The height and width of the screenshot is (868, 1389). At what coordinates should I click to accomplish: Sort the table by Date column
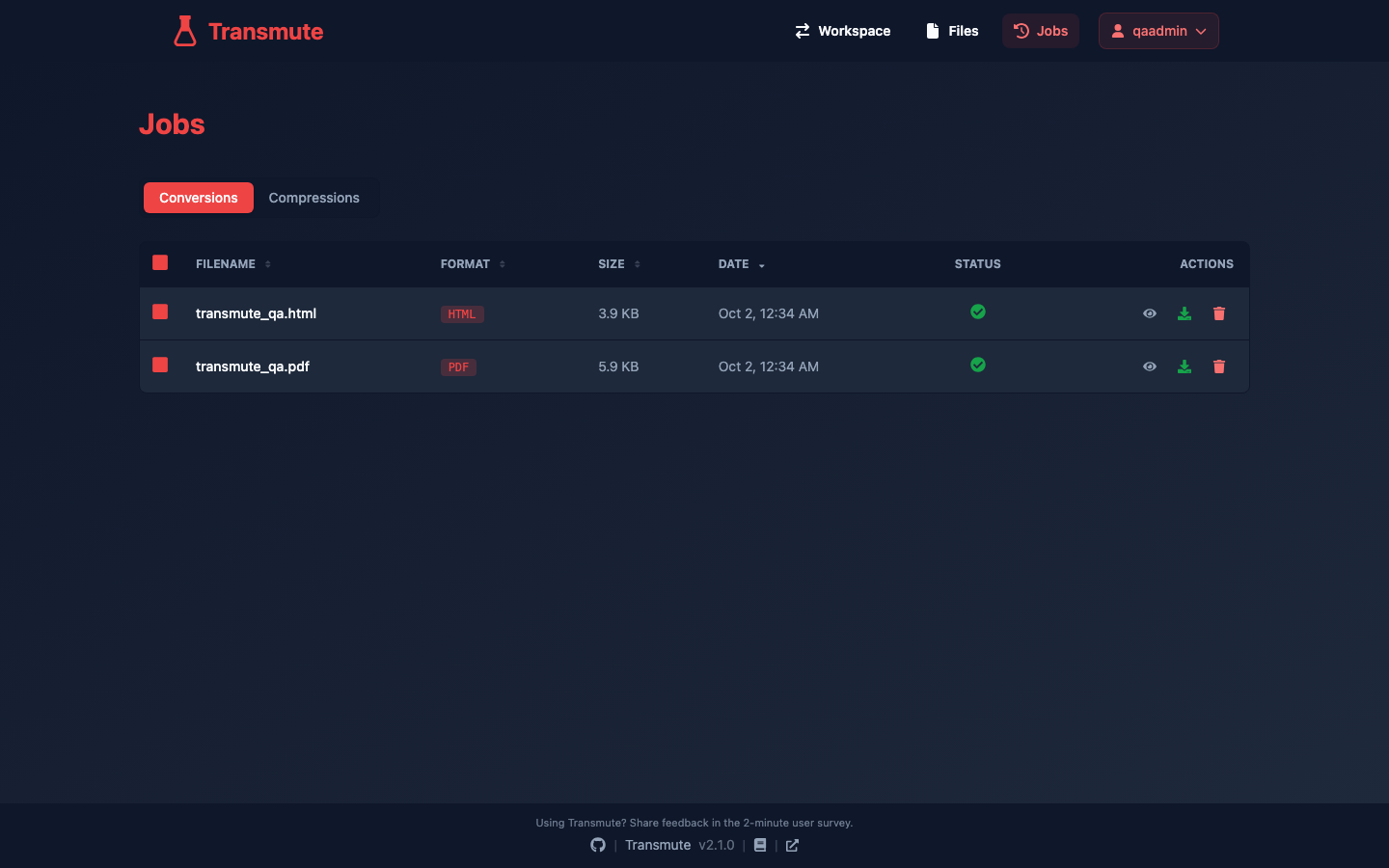[742, 264]
